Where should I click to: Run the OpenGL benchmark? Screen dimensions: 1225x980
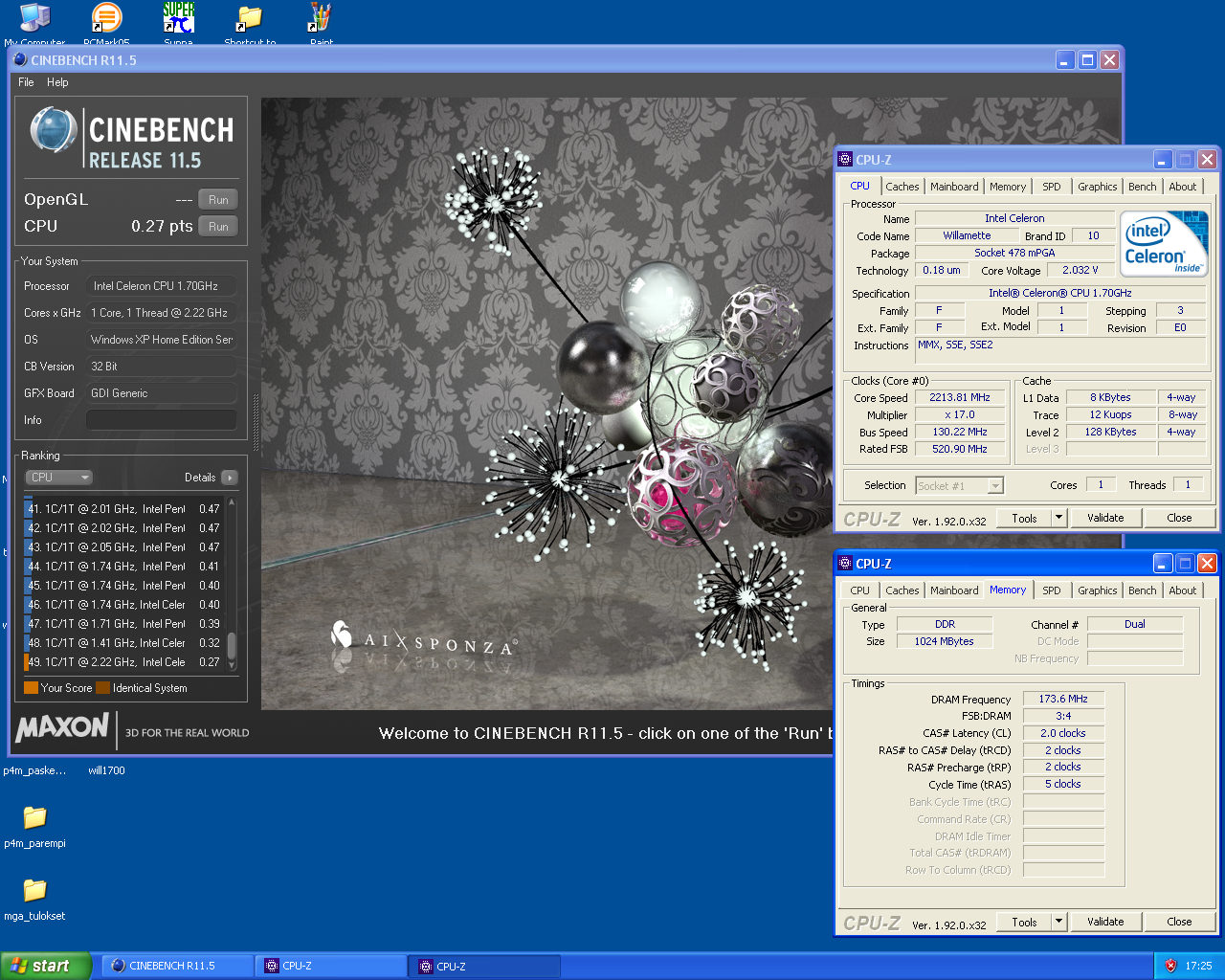[x=218, y=200]
